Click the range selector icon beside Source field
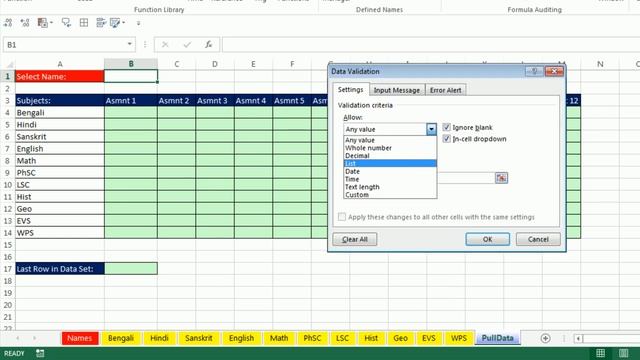This screenshot has height=360, width=640. pos(501,178)
